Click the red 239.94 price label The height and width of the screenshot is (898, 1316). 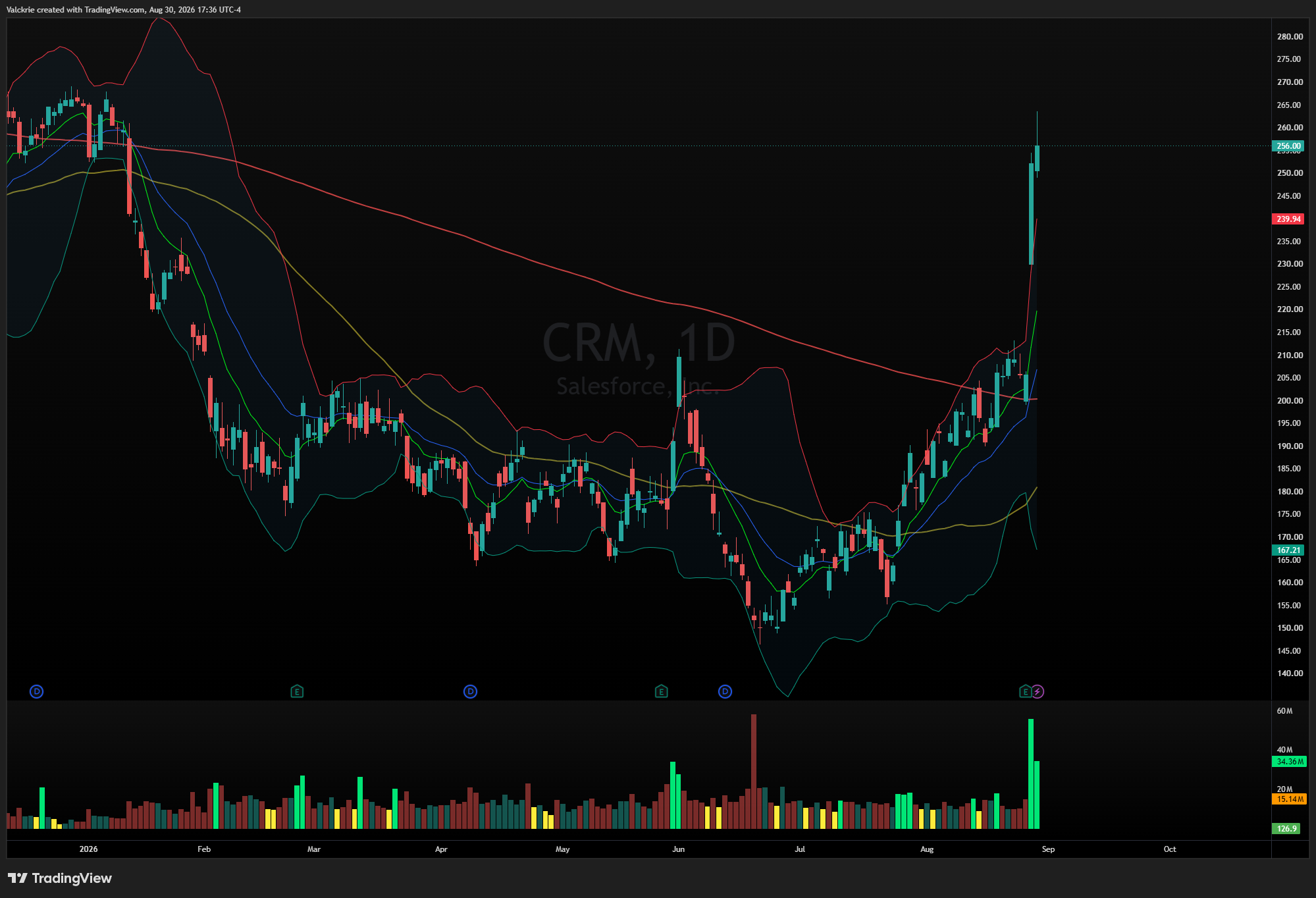[1288, 219]
